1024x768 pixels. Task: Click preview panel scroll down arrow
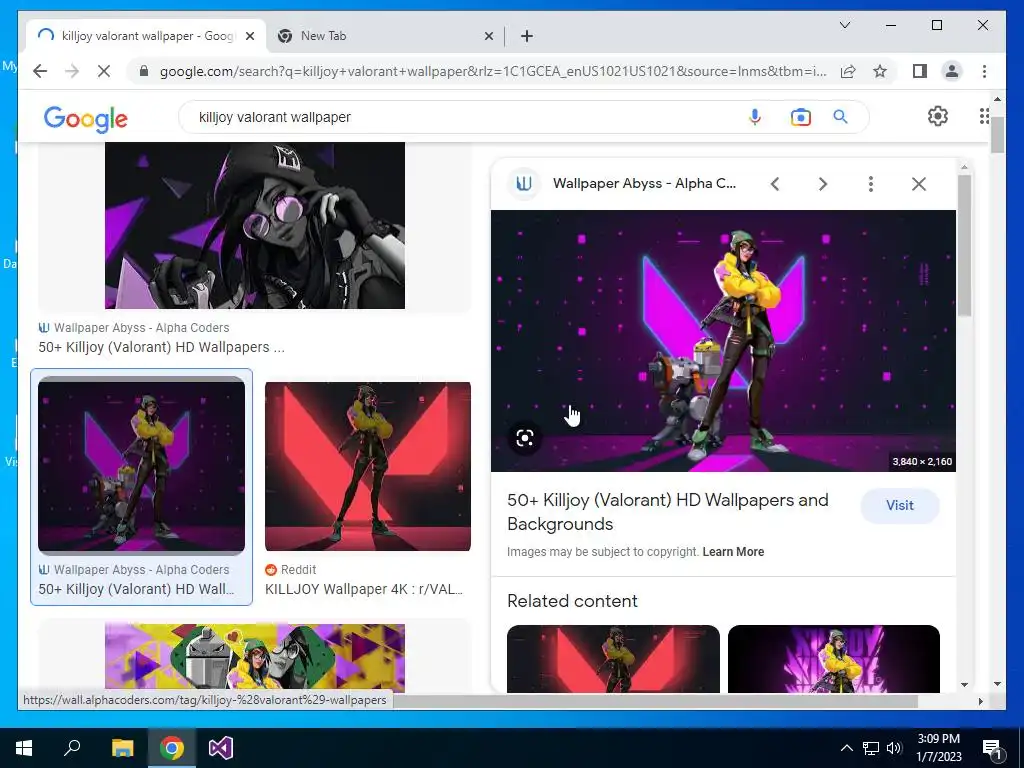pyautogui.click(x=965, y=685)
